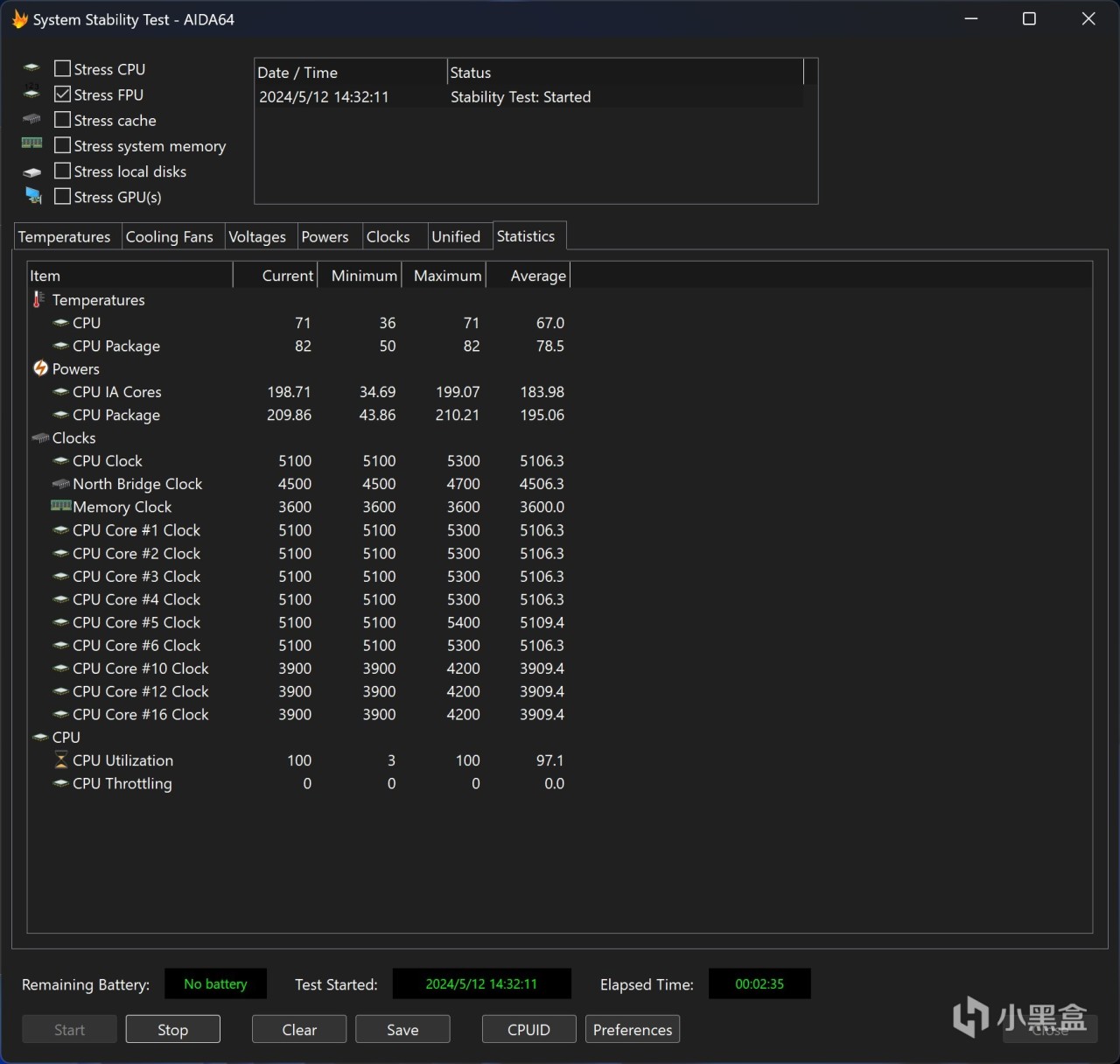Click the Item column header
This screenshot has height=1064, width=1120.
[130, 276]
